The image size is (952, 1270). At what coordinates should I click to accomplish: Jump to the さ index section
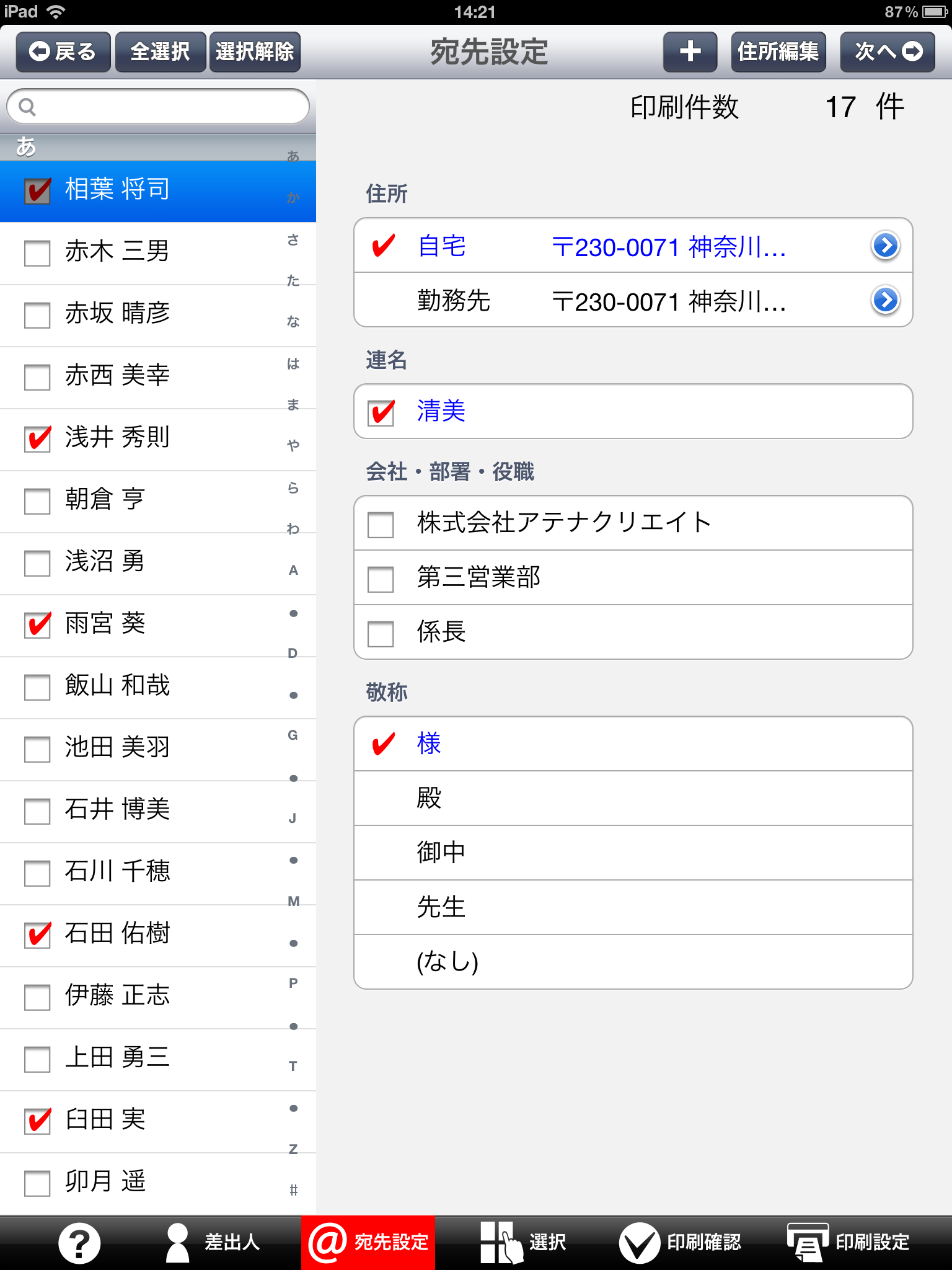(x=293, y=239)
